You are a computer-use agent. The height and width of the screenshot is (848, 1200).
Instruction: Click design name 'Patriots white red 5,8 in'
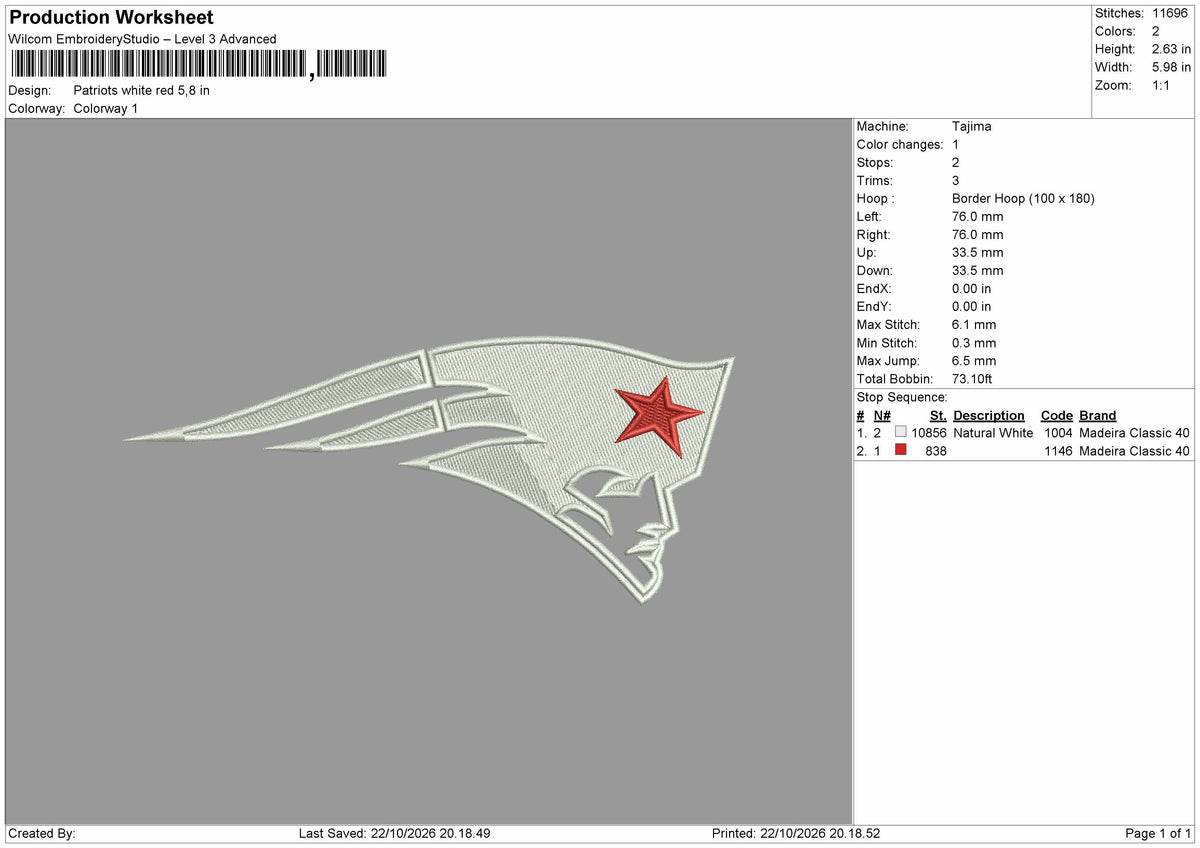(142, 90)
